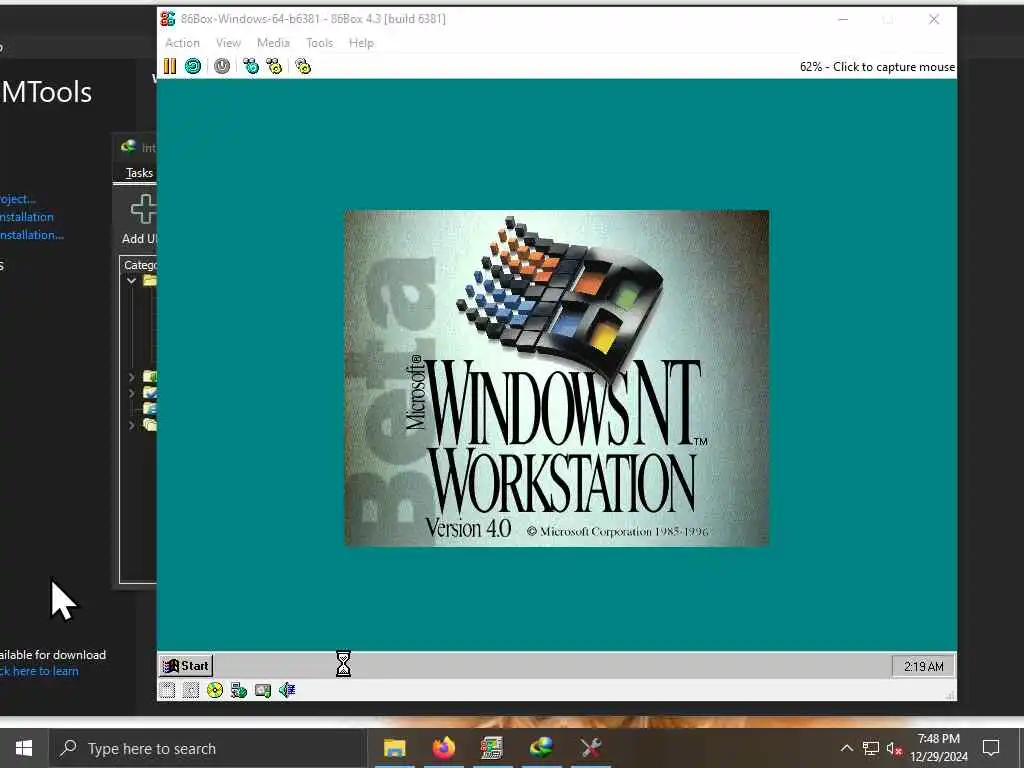Click the Windows NT Workstation splash image

coord(556,378)
